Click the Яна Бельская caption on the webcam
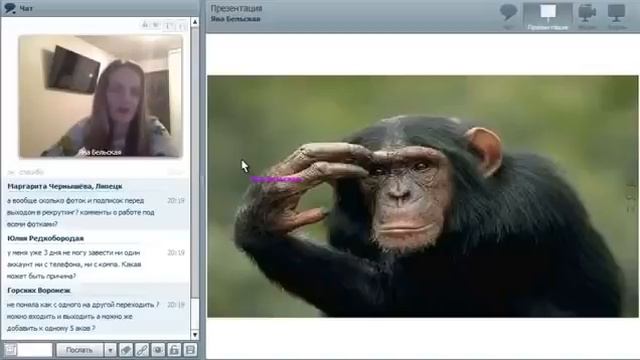640x360 pixels. tap(100, 152)
